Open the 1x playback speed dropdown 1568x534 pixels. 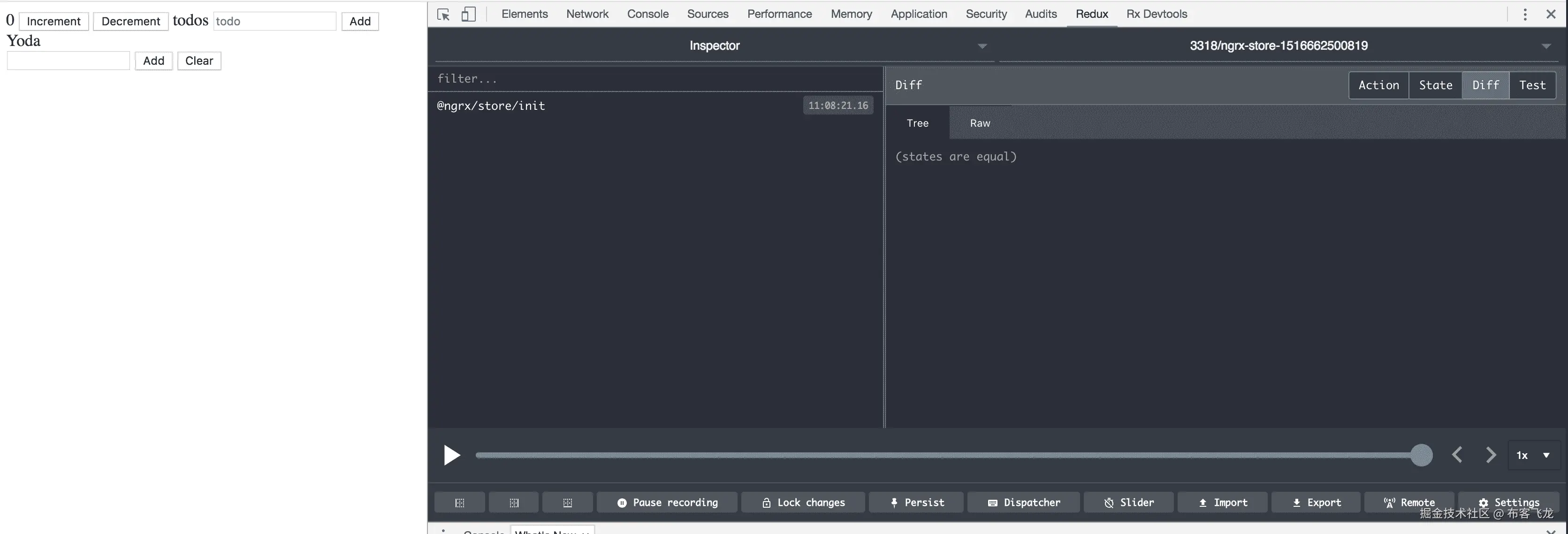point(1534,455)
